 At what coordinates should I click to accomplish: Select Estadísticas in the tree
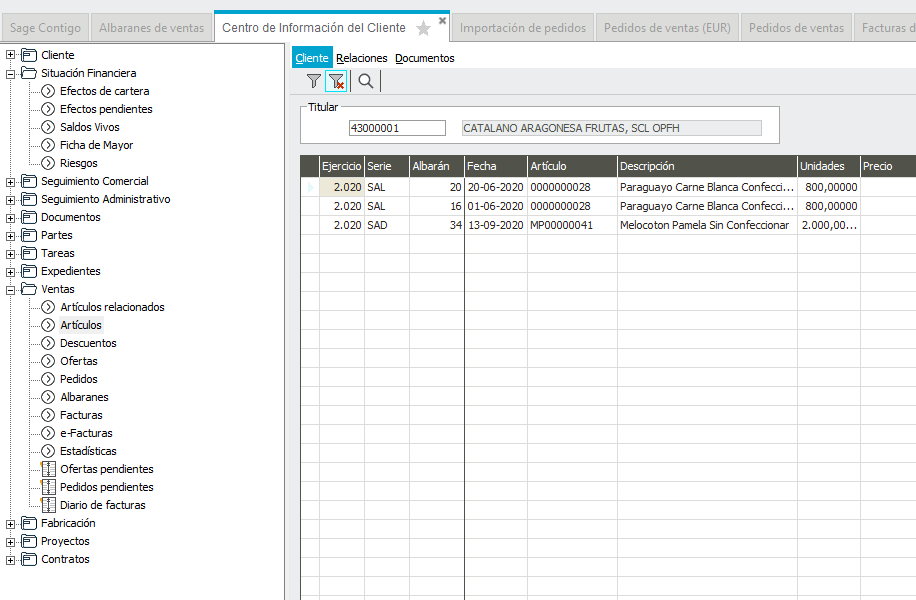click(x=88, y=451)
